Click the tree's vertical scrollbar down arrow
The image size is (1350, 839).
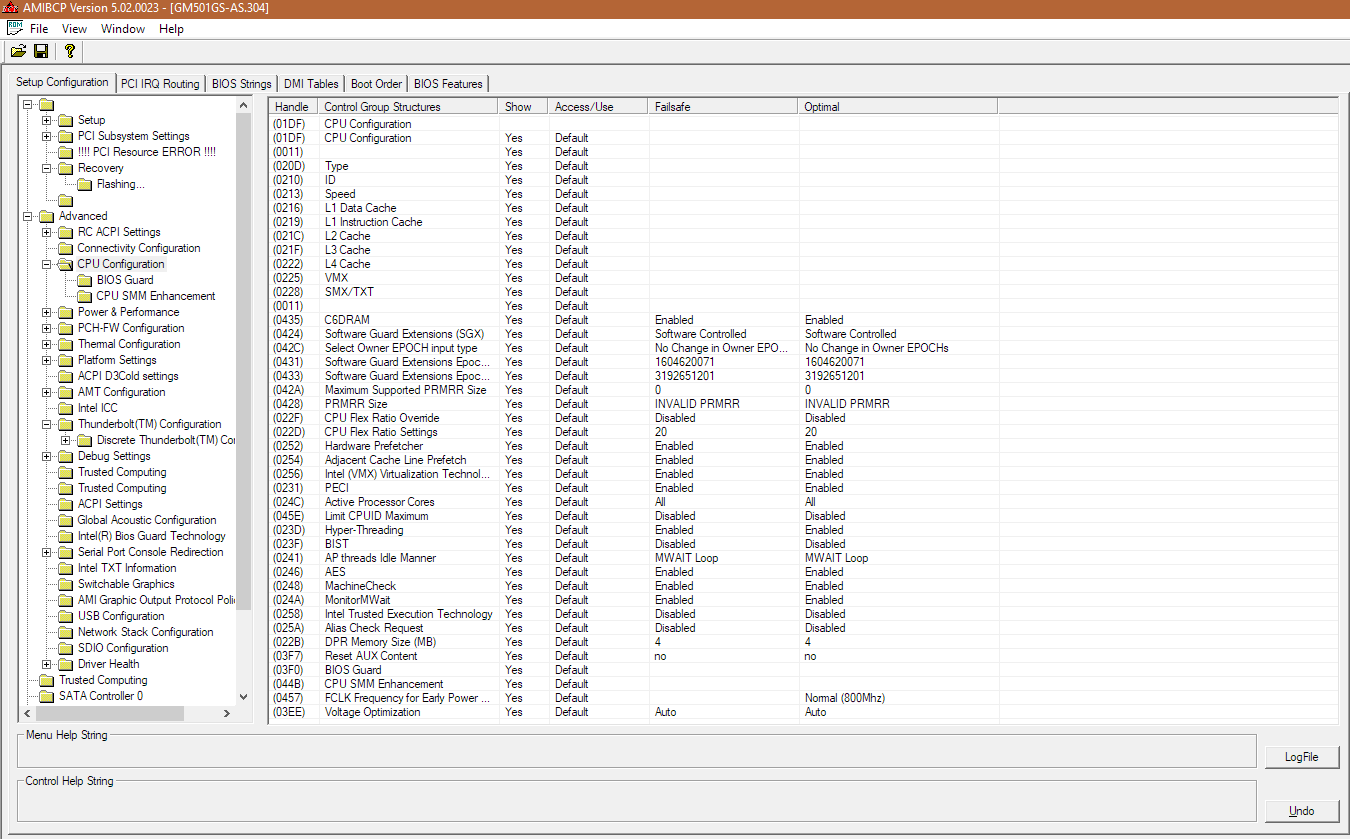tap(244, 697)
